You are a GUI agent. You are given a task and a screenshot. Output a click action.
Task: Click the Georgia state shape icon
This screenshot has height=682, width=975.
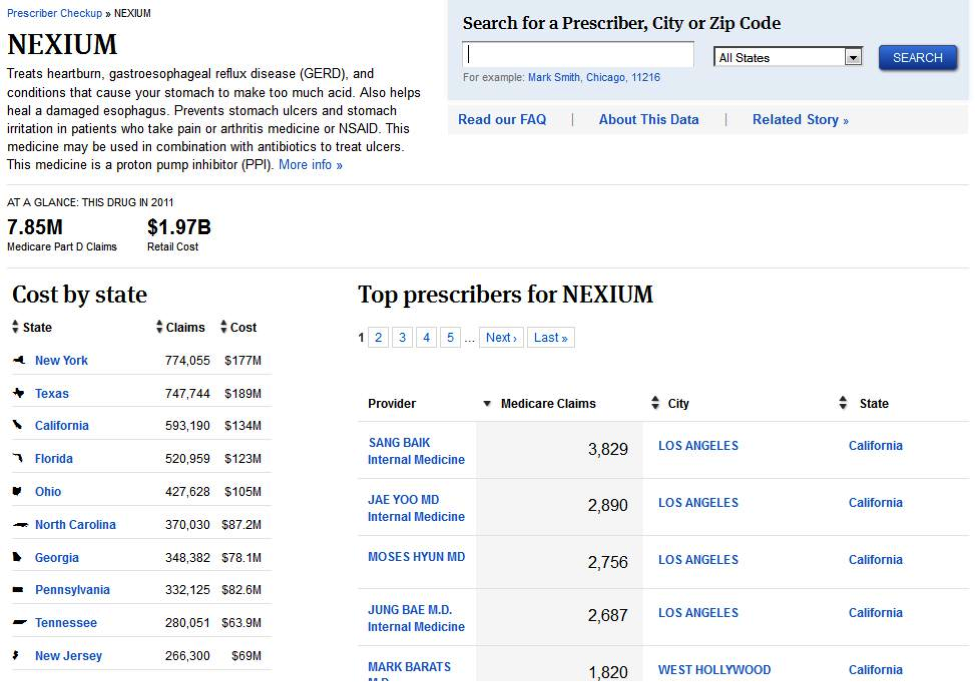17,557
